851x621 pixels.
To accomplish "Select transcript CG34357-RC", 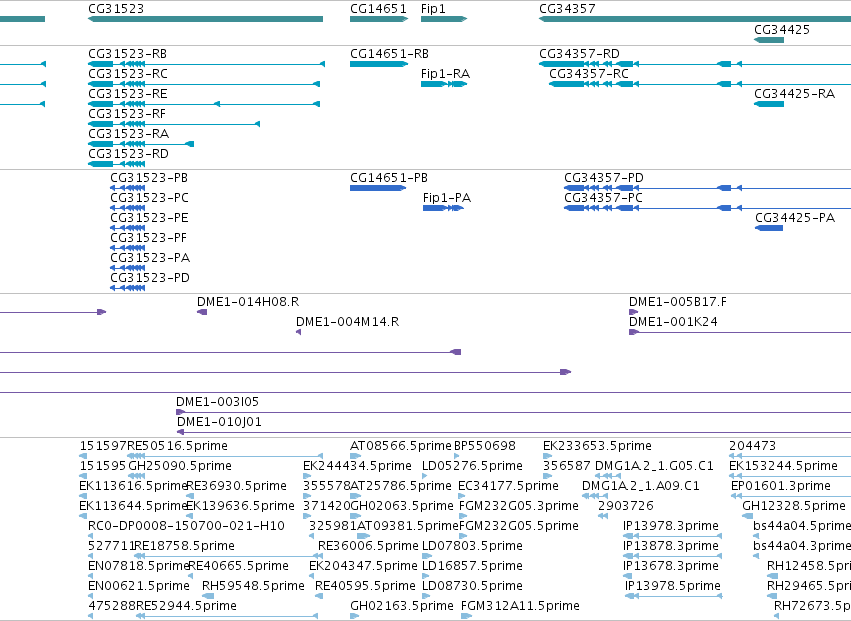I will [589, 74].
